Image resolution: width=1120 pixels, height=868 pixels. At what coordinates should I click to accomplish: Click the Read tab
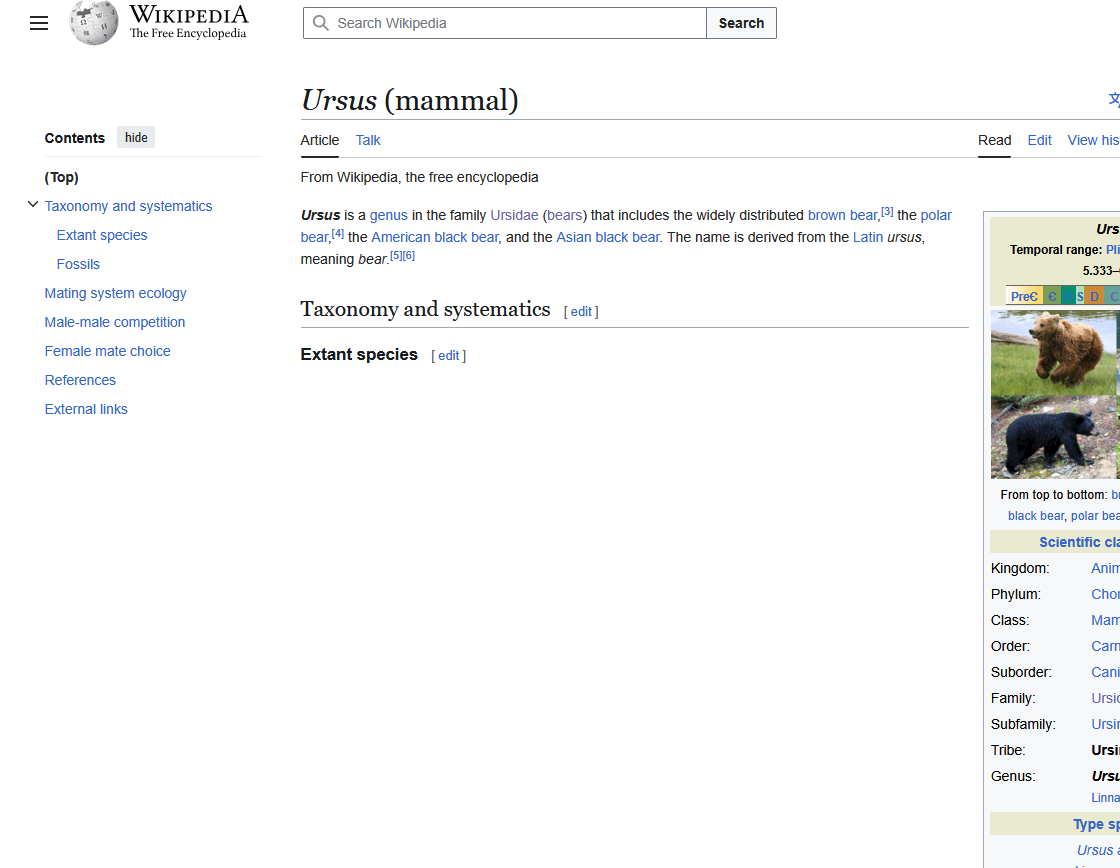[994, 140]
